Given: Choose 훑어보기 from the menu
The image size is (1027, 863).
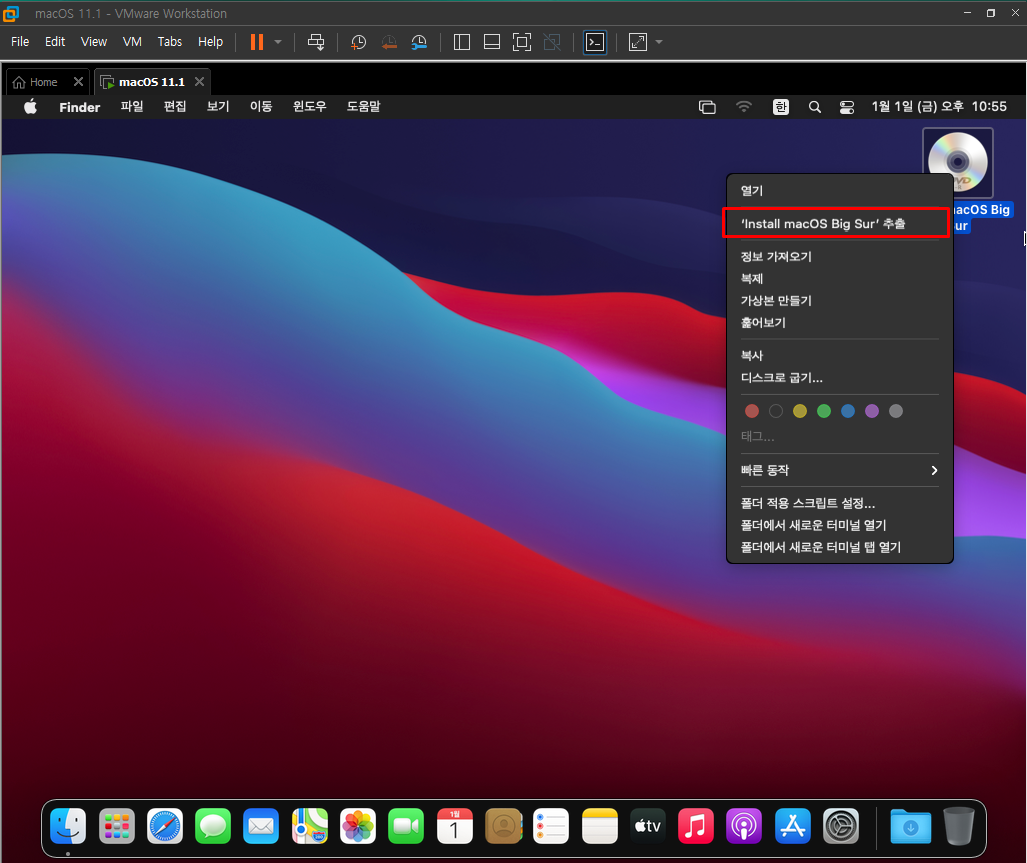Looking at the screenshot, I should [840, 323].
